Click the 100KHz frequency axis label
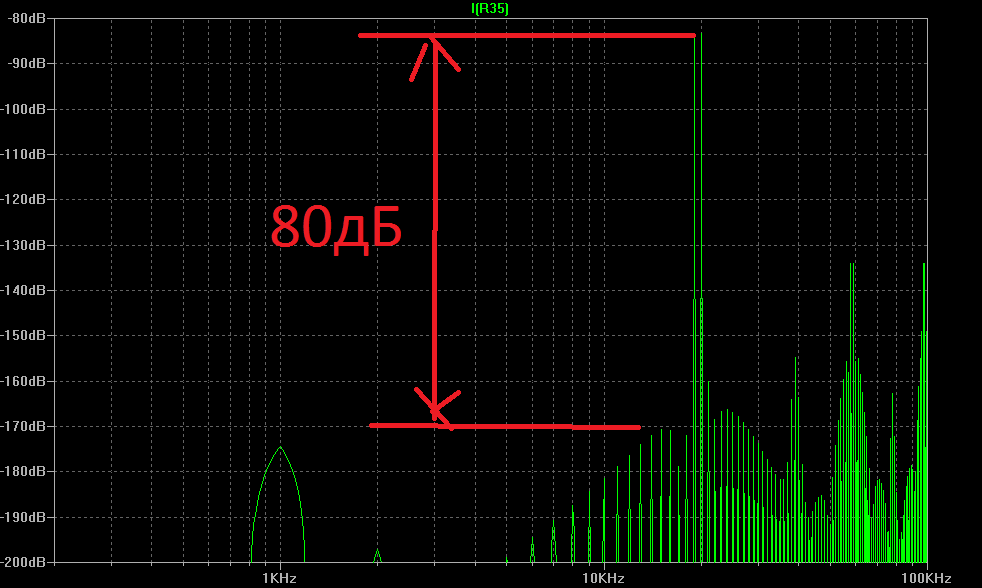Viewport: 982px width, 588px height. [926, 579]
